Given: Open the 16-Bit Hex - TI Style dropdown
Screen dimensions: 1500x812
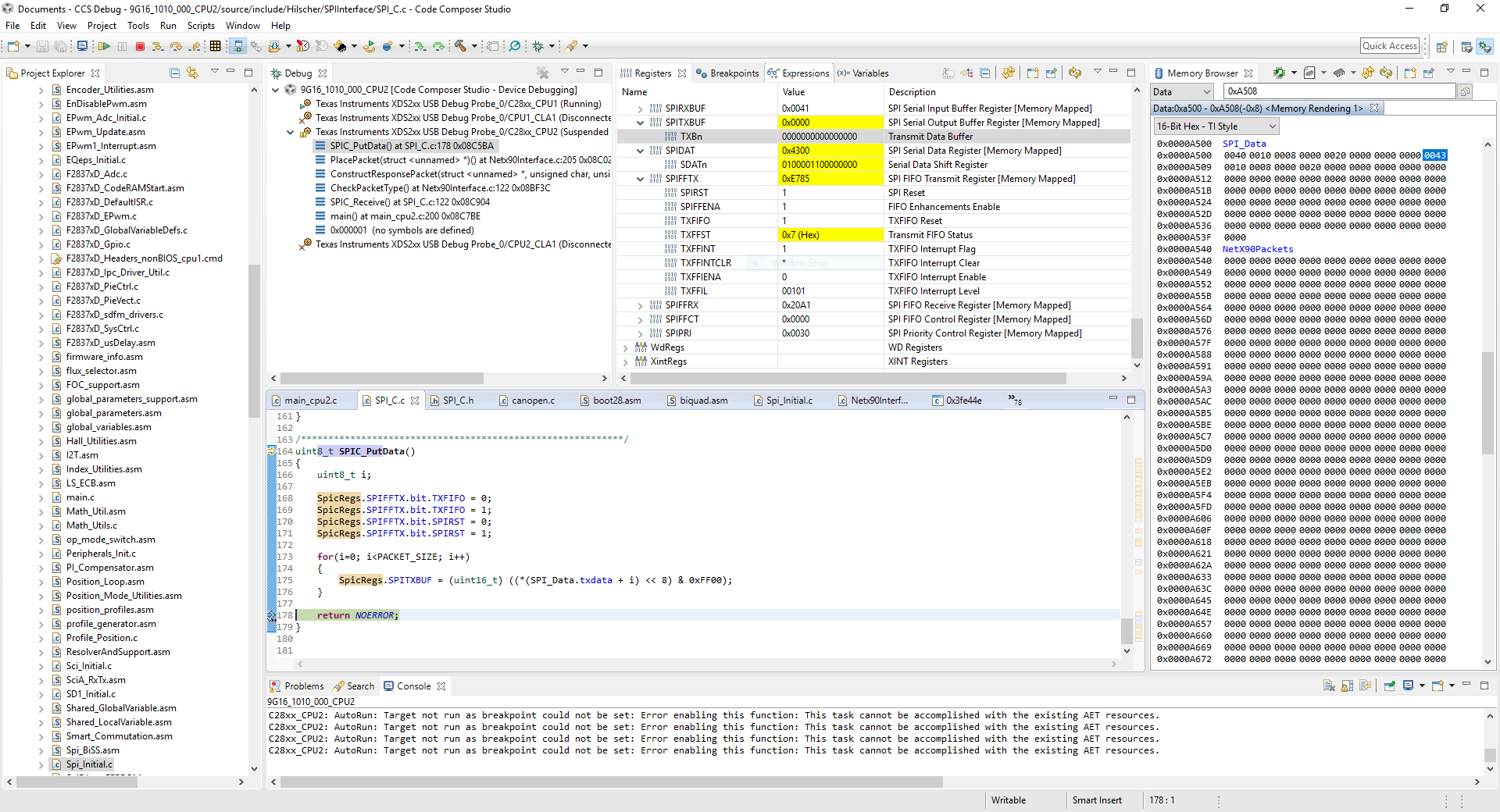Looking at the screenshot, I should tap(1216, 126).
